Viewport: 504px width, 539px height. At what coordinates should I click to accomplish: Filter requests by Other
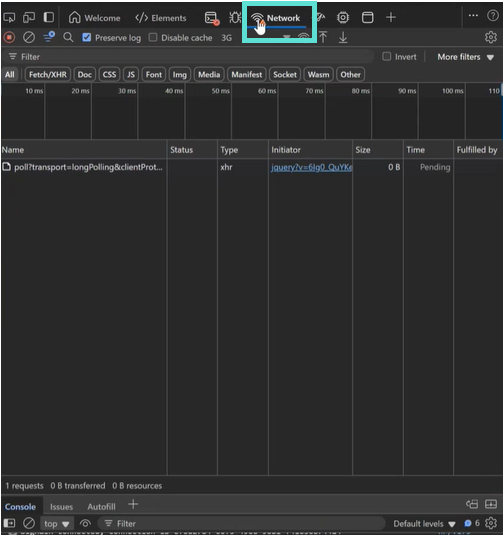(350, 74)
